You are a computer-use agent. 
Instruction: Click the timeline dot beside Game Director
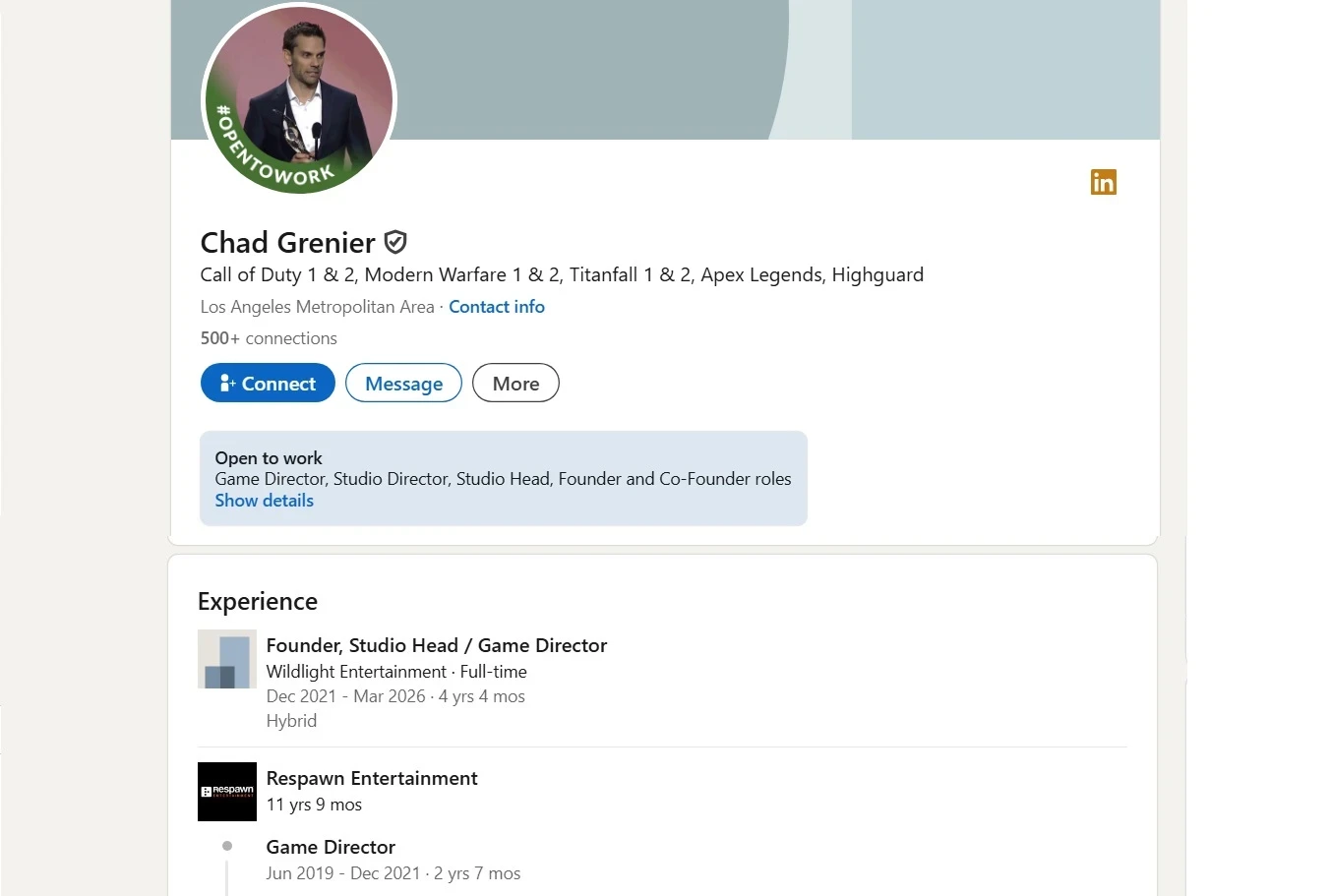point(227,846)
